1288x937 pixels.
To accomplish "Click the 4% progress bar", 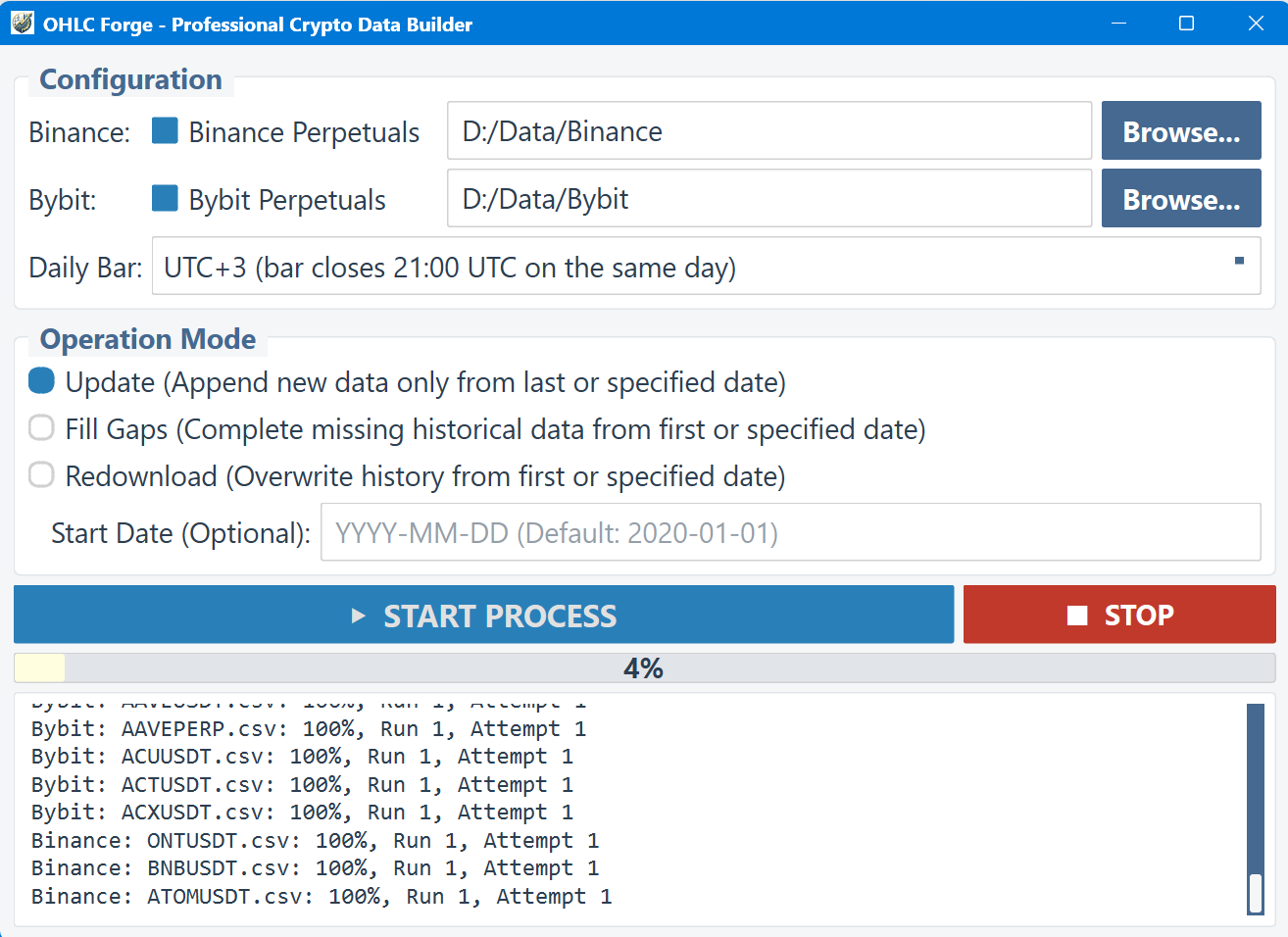I will (x=643, y=668).
